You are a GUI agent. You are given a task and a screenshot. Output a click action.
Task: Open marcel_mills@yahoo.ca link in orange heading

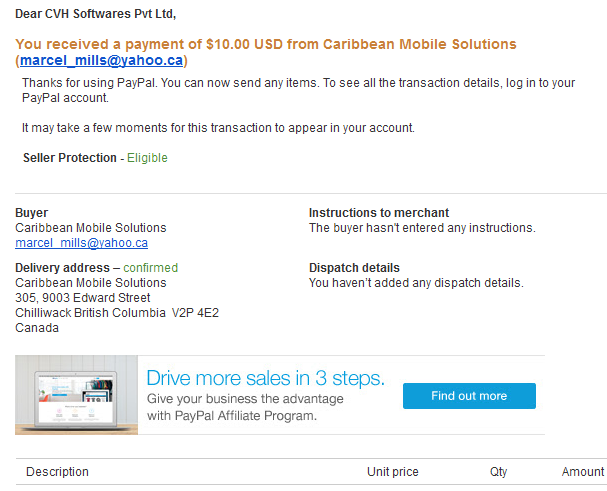tap(101, 60)
